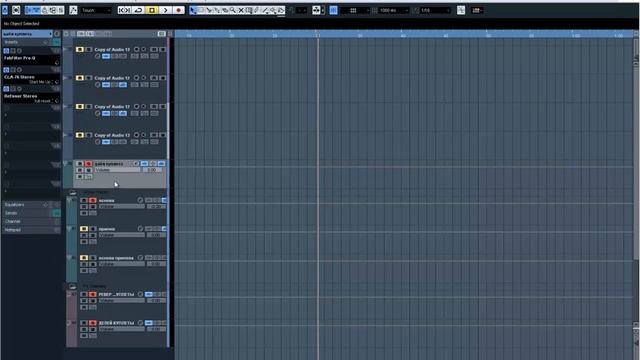Toggle the red button on РЕВЕР track
This screenshot has height=360, width=640.
click(x=93, y=294)
